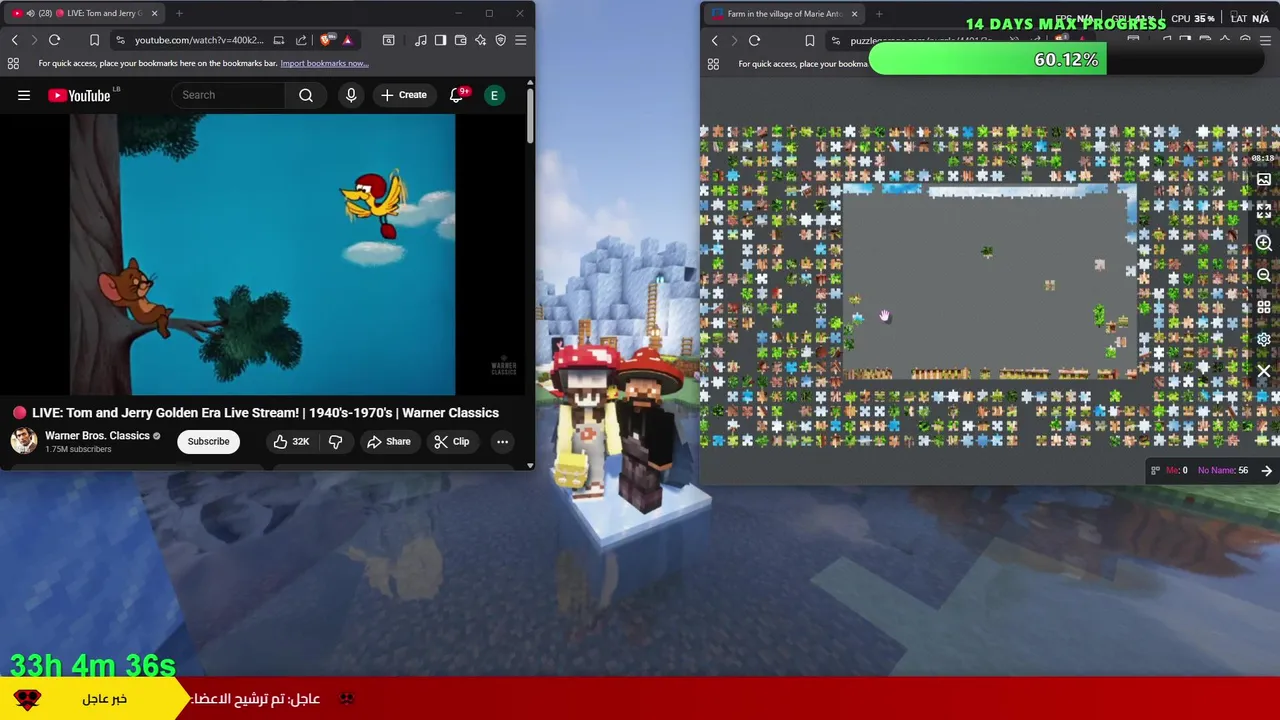Click the Me: 0 score
The image size is (1280, 720).
click(1177, 470)
